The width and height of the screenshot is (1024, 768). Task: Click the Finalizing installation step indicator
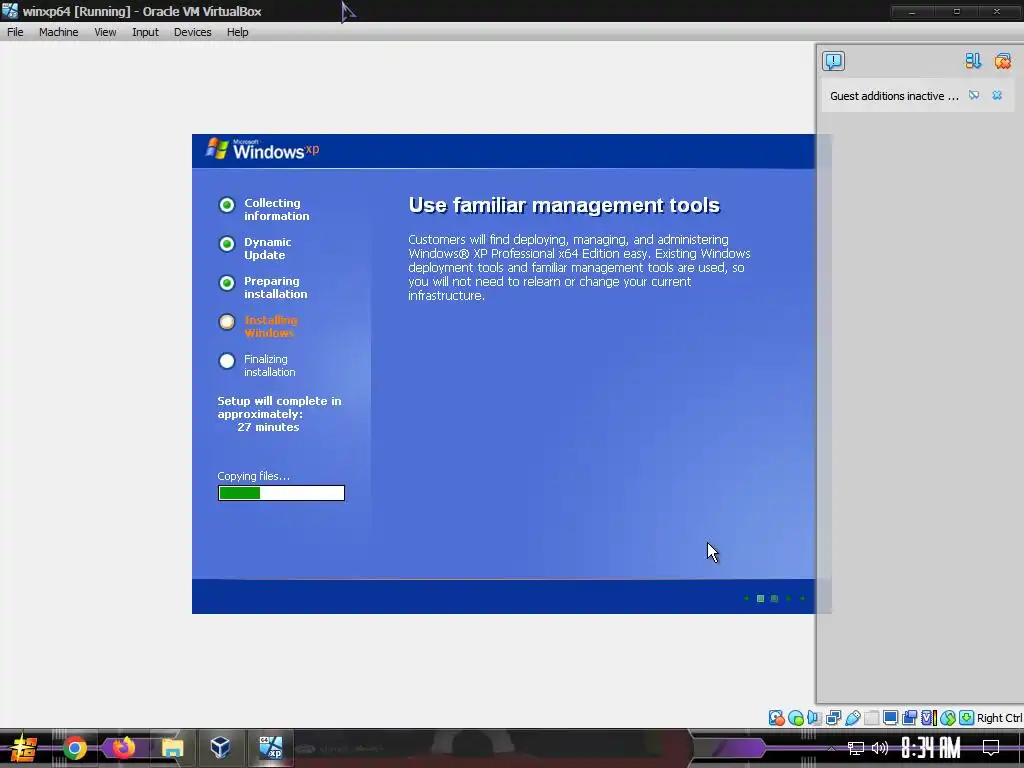[x=227, y=361]
